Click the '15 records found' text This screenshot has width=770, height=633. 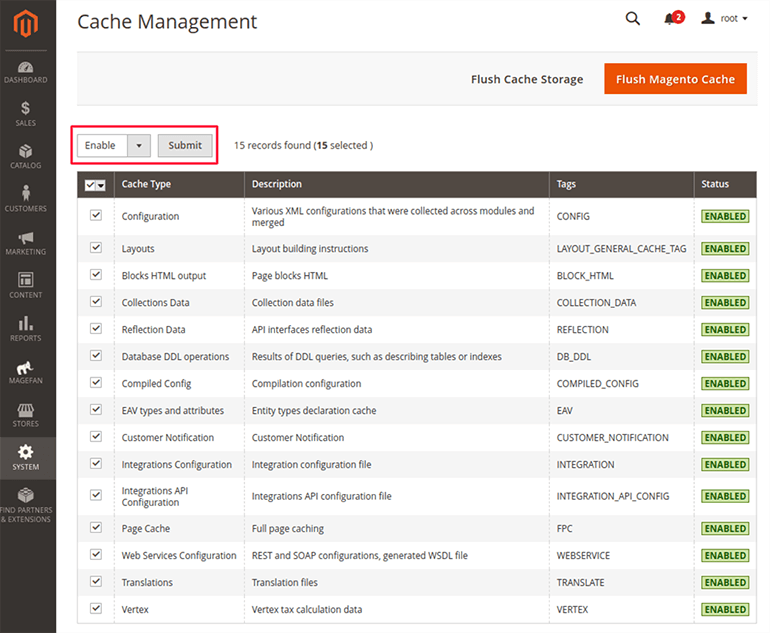point(272,145)
